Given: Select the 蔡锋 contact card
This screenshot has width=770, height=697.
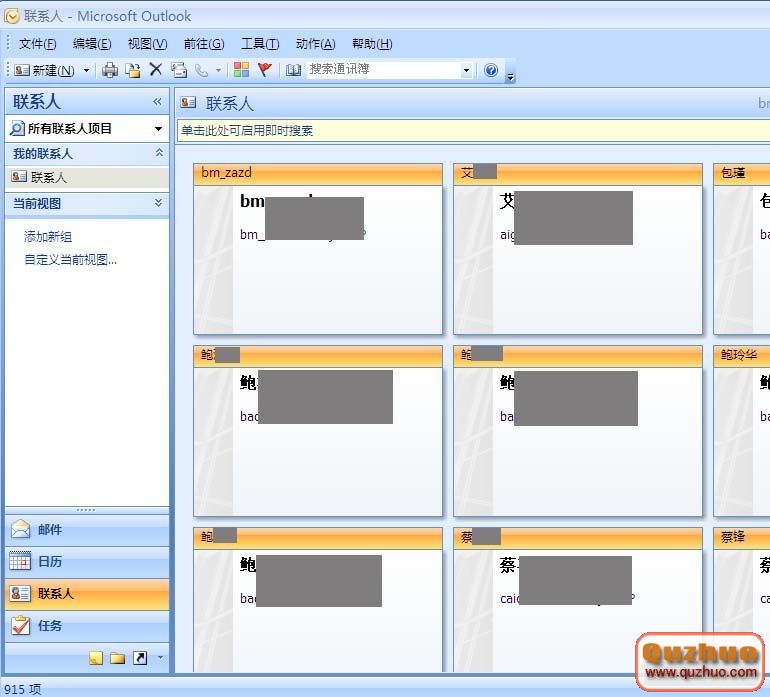Looking at the screenshot, I should pos(742,600).
